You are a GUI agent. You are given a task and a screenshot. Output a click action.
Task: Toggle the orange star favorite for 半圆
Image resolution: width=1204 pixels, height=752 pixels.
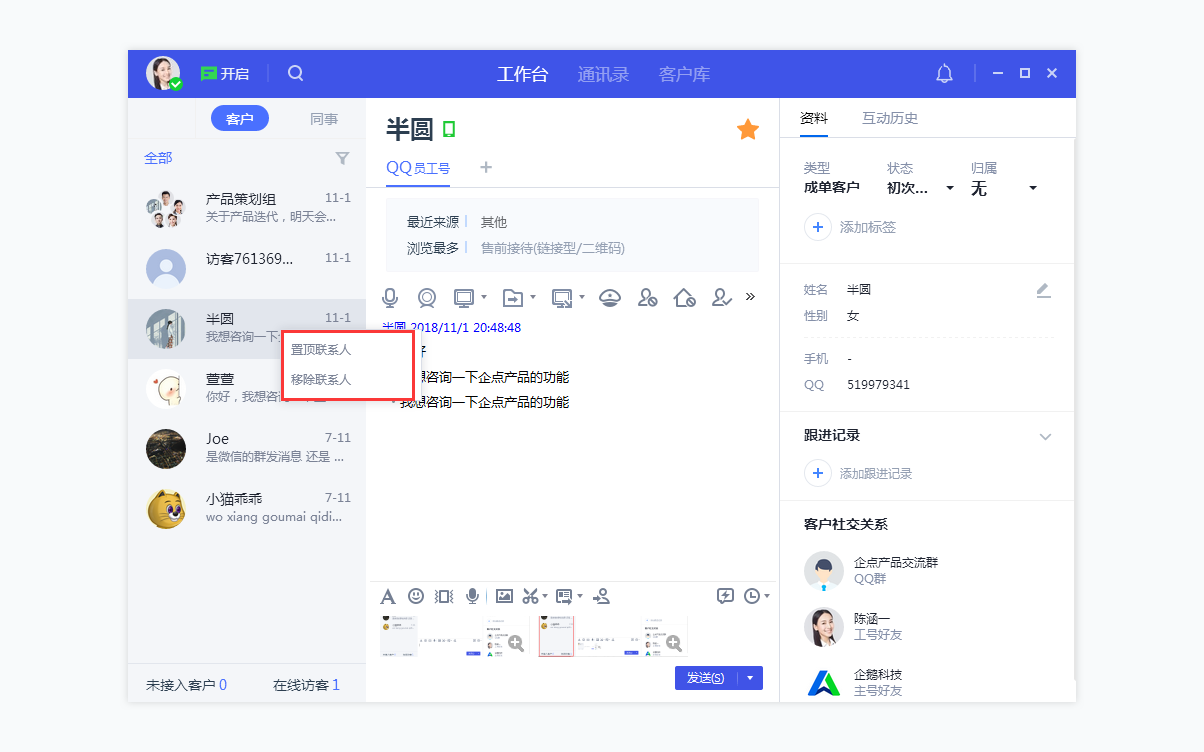pos(747,129)
